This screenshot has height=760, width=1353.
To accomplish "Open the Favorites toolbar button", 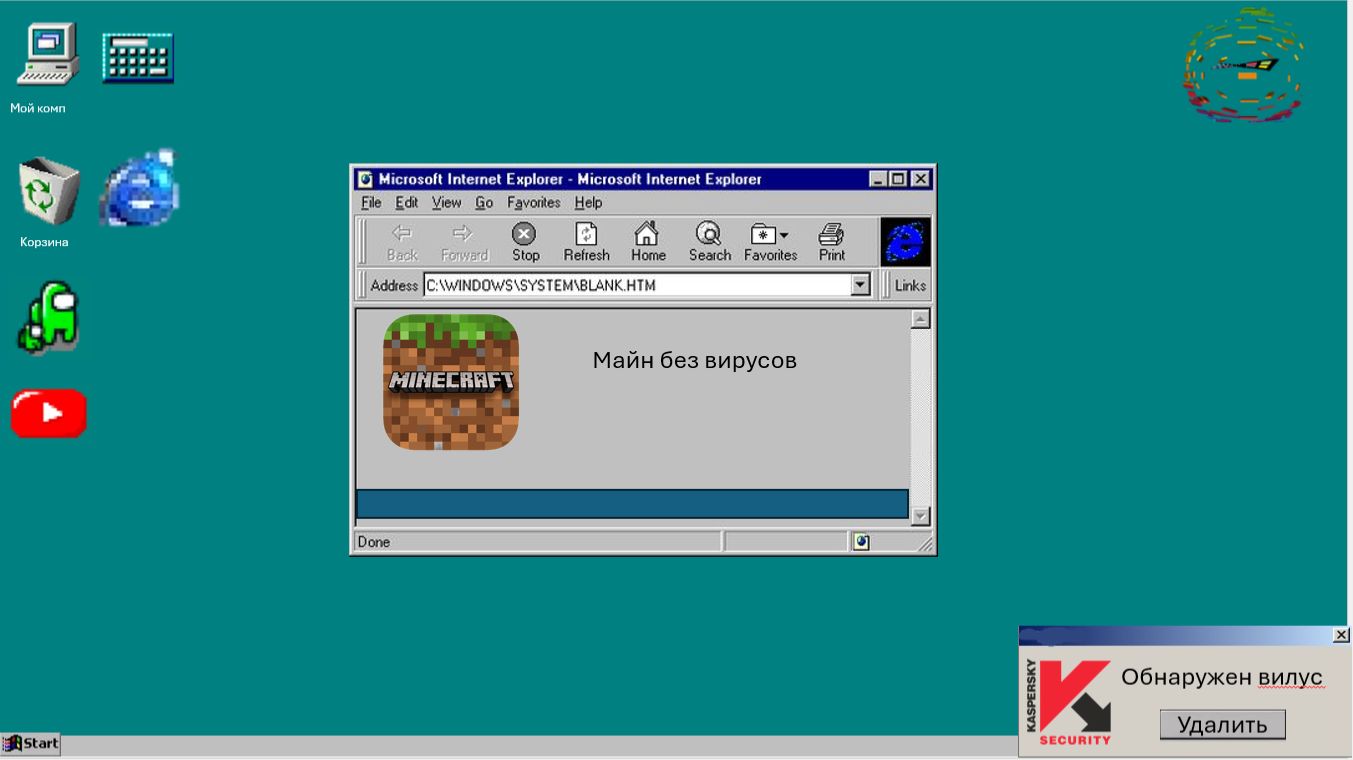I will coord(770,243).
